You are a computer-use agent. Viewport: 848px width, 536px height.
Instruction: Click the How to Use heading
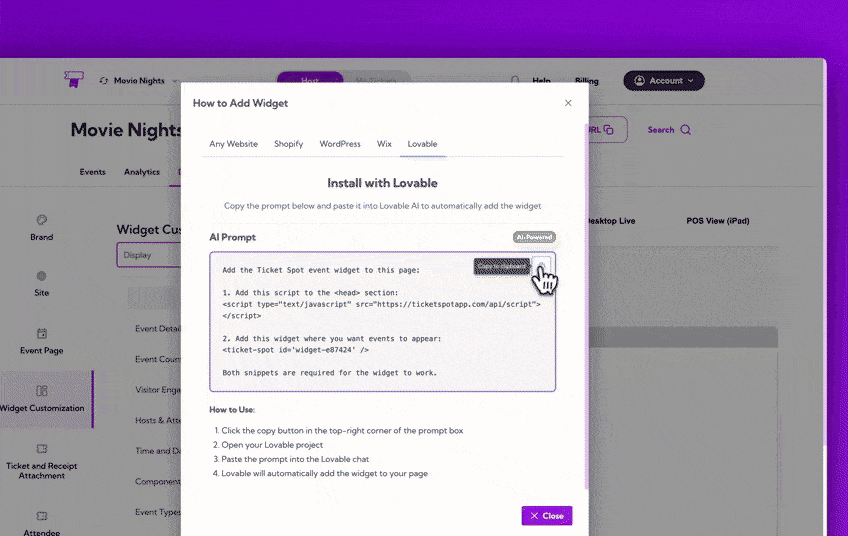pos(232,409)
